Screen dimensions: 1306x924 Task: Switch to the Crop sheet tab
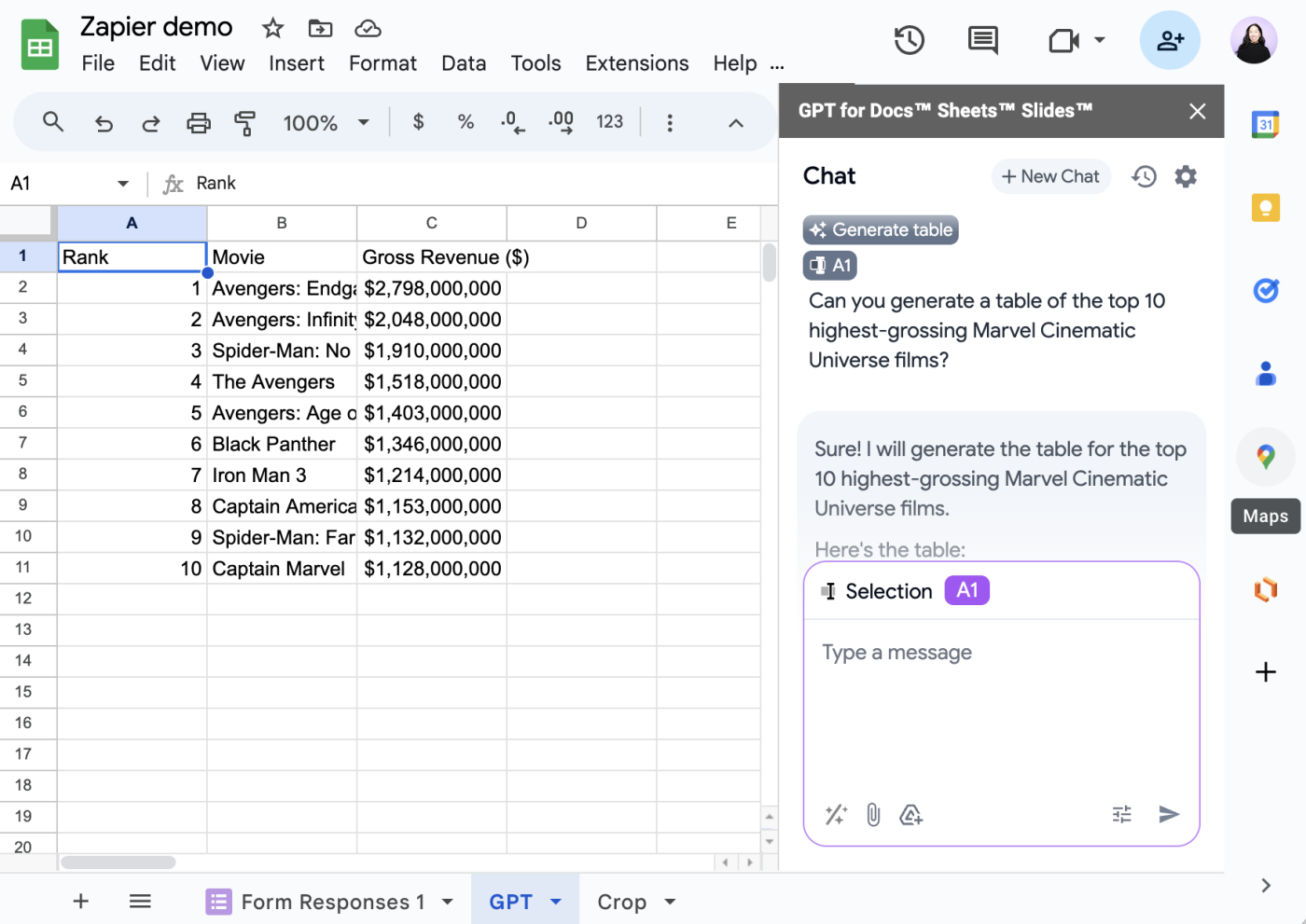(621, 902)
